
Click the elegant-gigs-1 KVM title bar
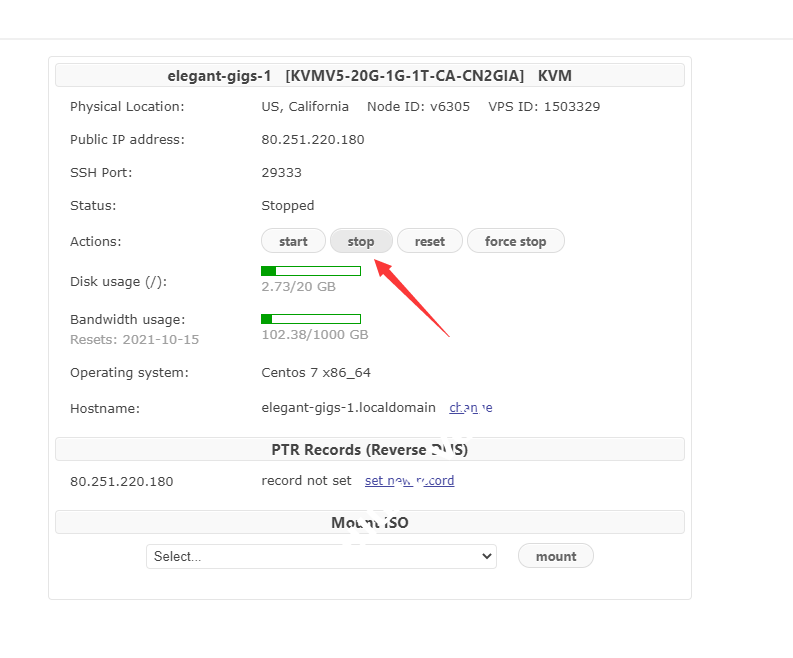(370, 75)
